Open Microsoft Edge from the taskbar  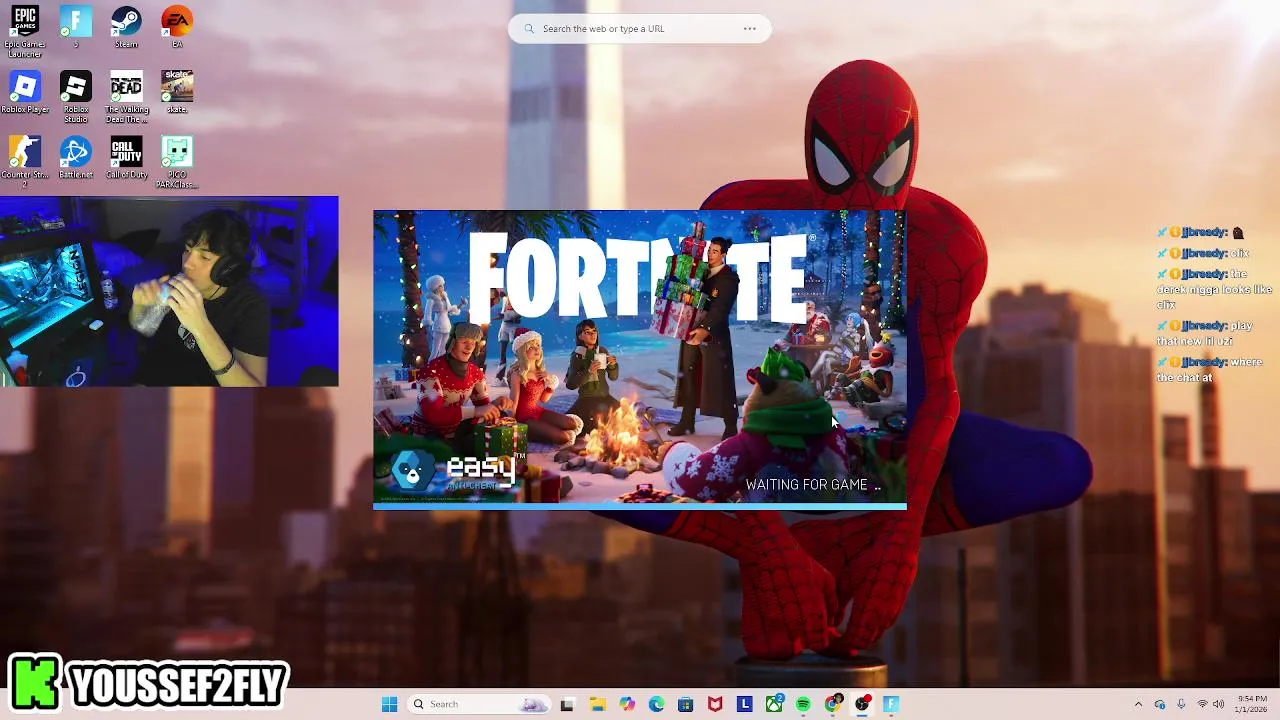[x=656, y=704]
